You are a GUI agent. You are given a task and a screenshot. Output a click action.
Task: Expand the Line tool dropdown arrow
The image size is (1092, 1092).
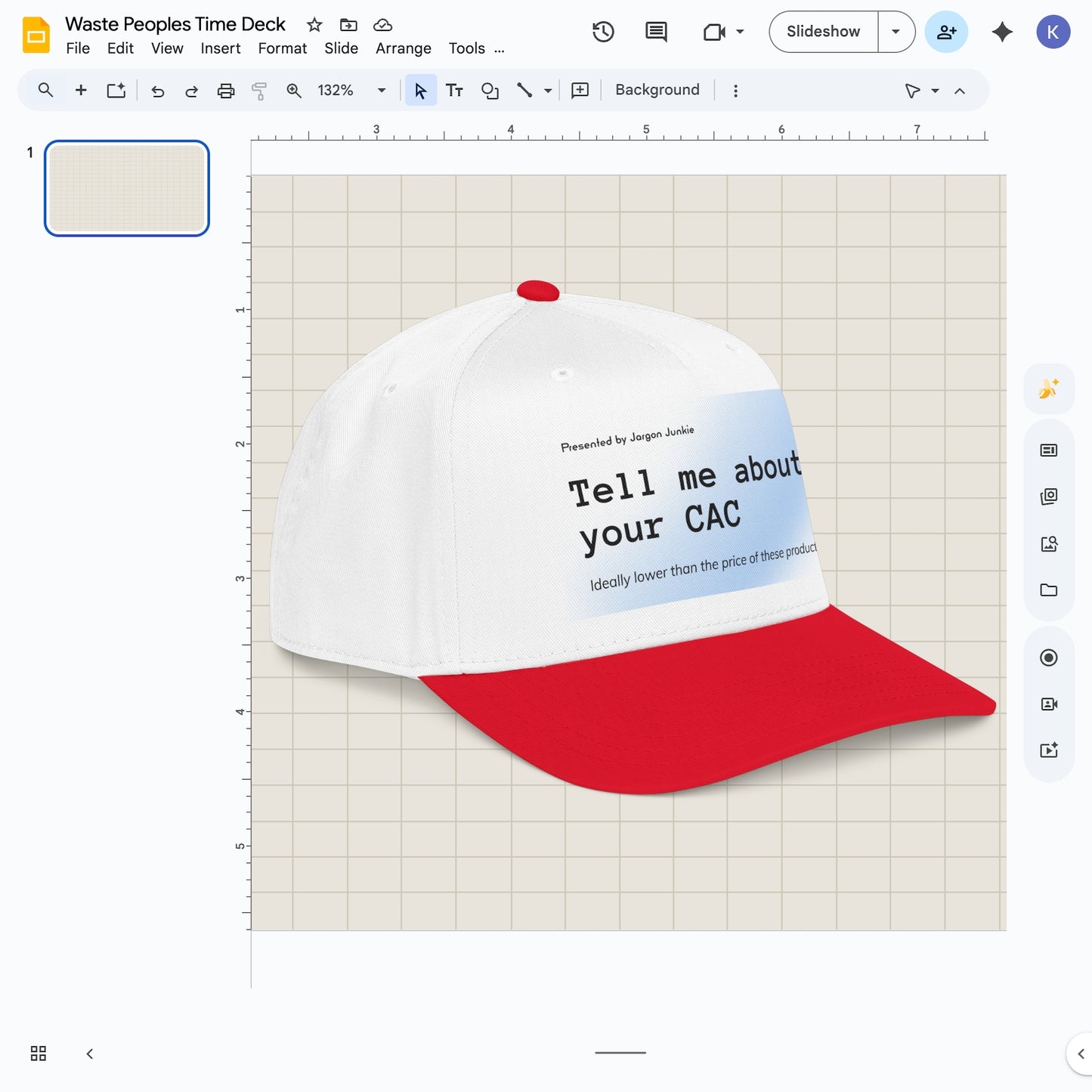pyautogui.click(x=548, y=90)
